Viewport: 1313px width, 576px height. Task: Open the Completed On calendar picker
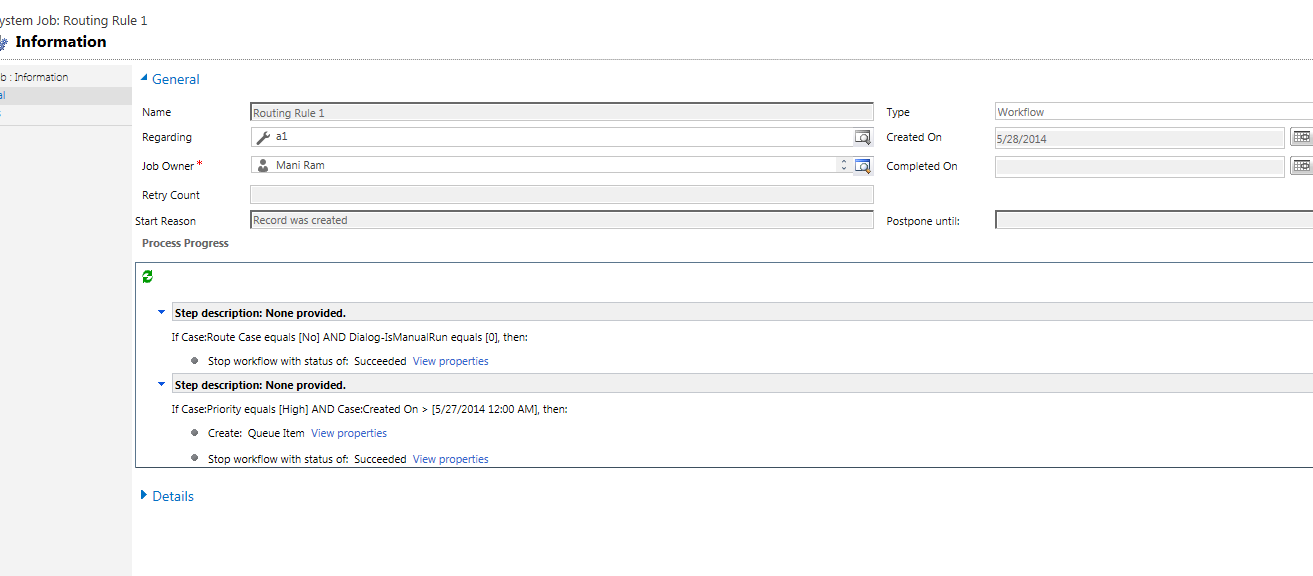pyautogui.click(x=1301, y=165)
